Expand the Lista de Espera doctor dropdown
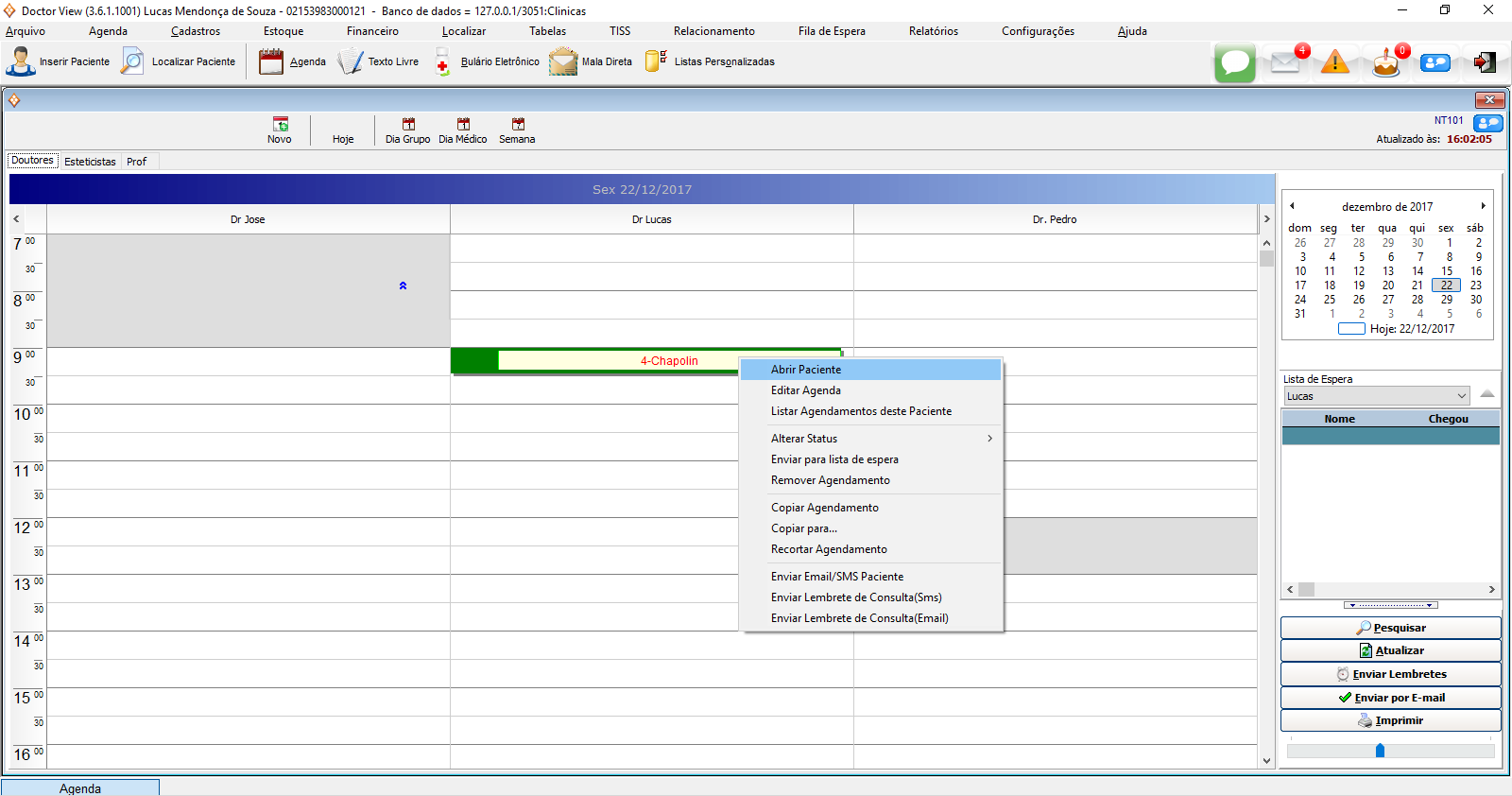 pyautogui.click(x=1461, y=396)
